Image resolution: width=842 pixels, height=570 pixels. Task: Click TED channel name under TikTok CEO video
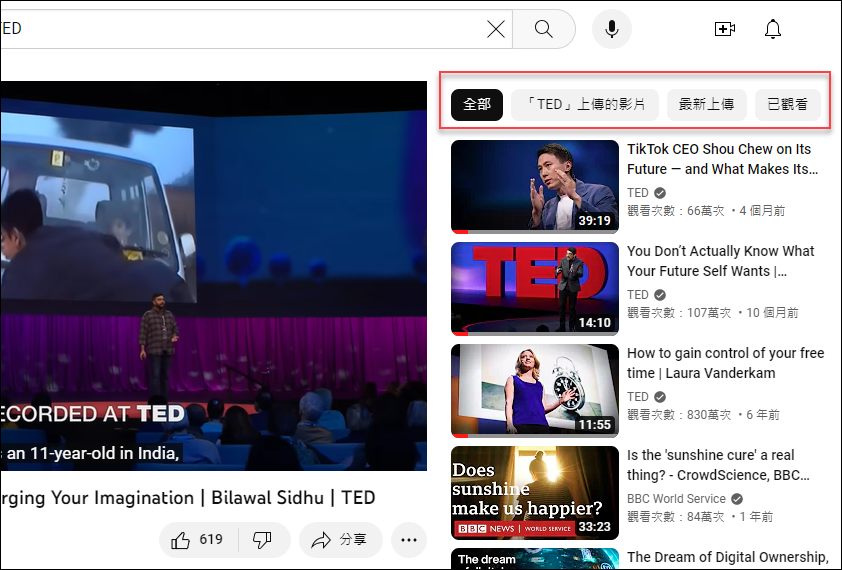[638, 193]
